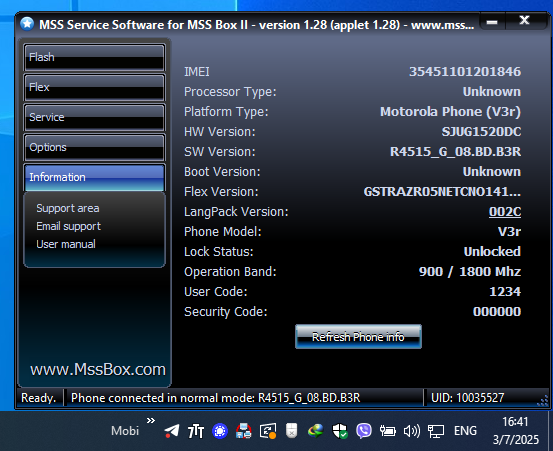Image resolution: width=553 pixels, height=451 pixels.
Task: Click the Ready status bar text
Action: 38,398
